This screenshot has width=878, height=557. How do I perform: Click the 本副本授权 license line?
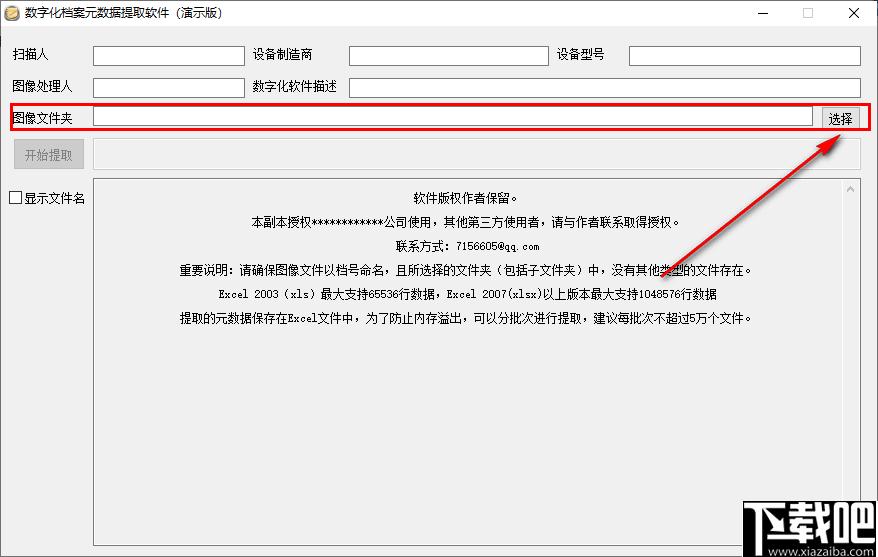click(465, 222)
